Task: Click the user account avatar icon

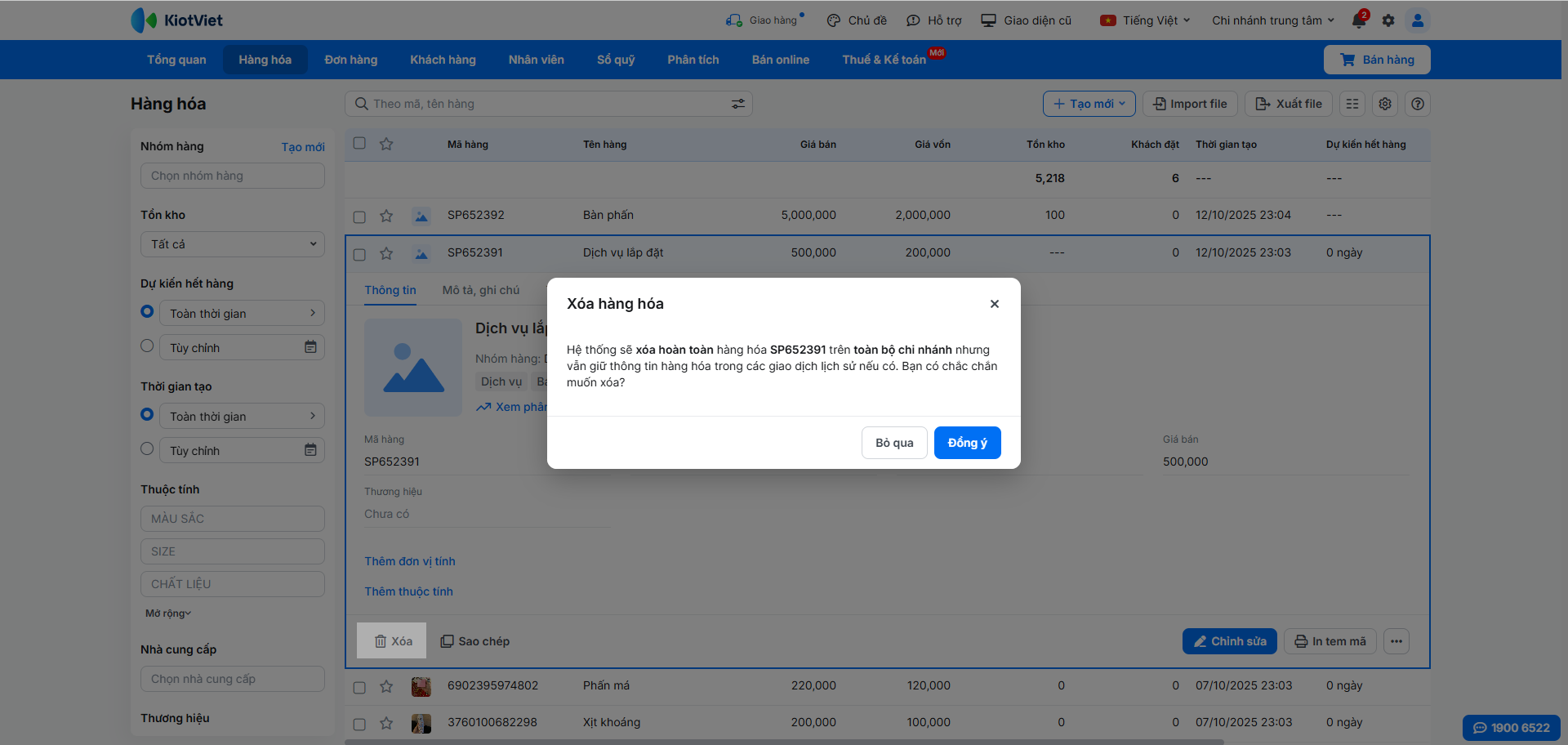Action: tap(1418, 20)
